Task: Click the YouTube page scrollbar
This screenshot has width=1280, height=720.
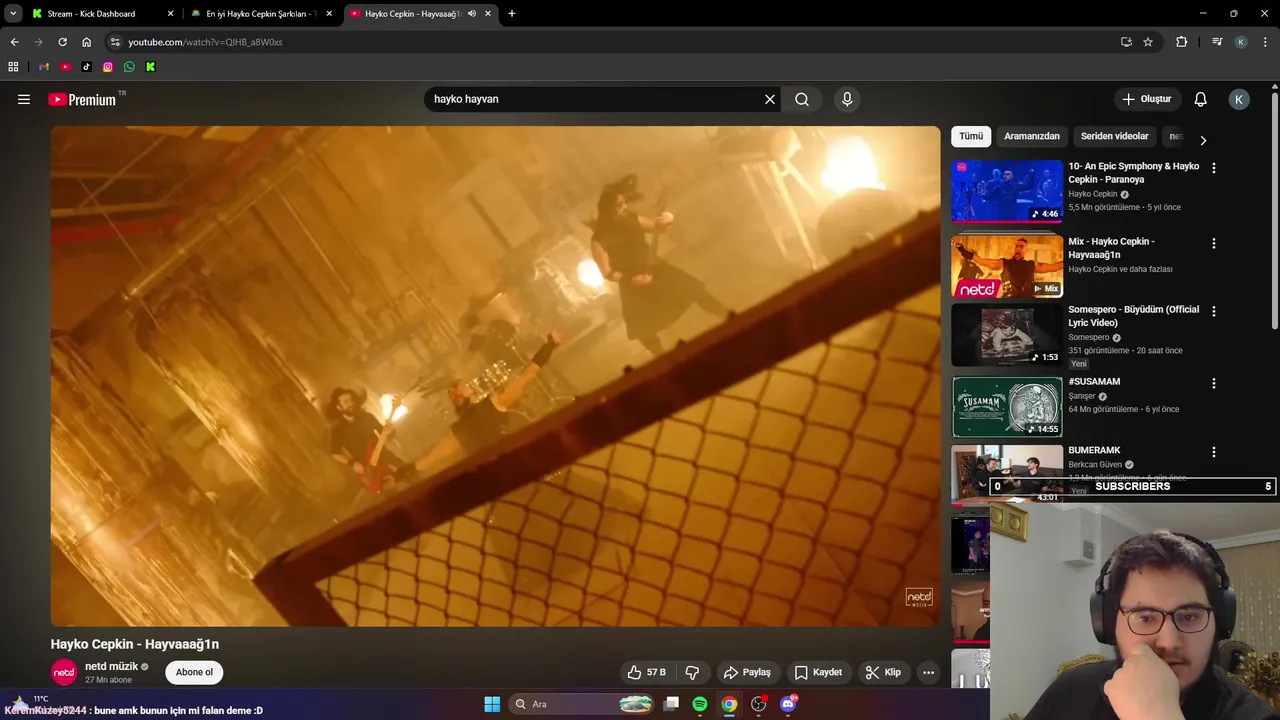Action: pos(1275,210)
